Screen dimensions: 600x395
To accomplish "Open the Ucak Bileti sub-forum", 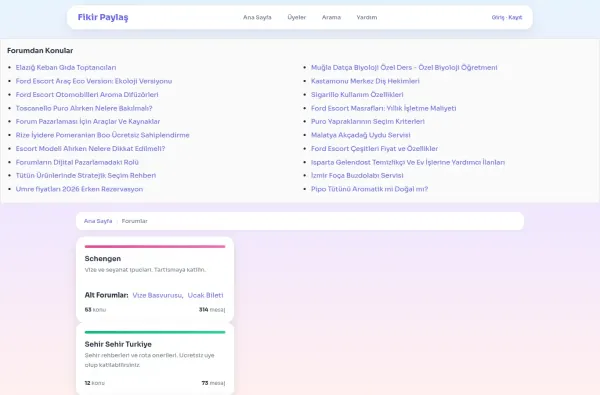I will pyautogui.click(x=205, y=295).
